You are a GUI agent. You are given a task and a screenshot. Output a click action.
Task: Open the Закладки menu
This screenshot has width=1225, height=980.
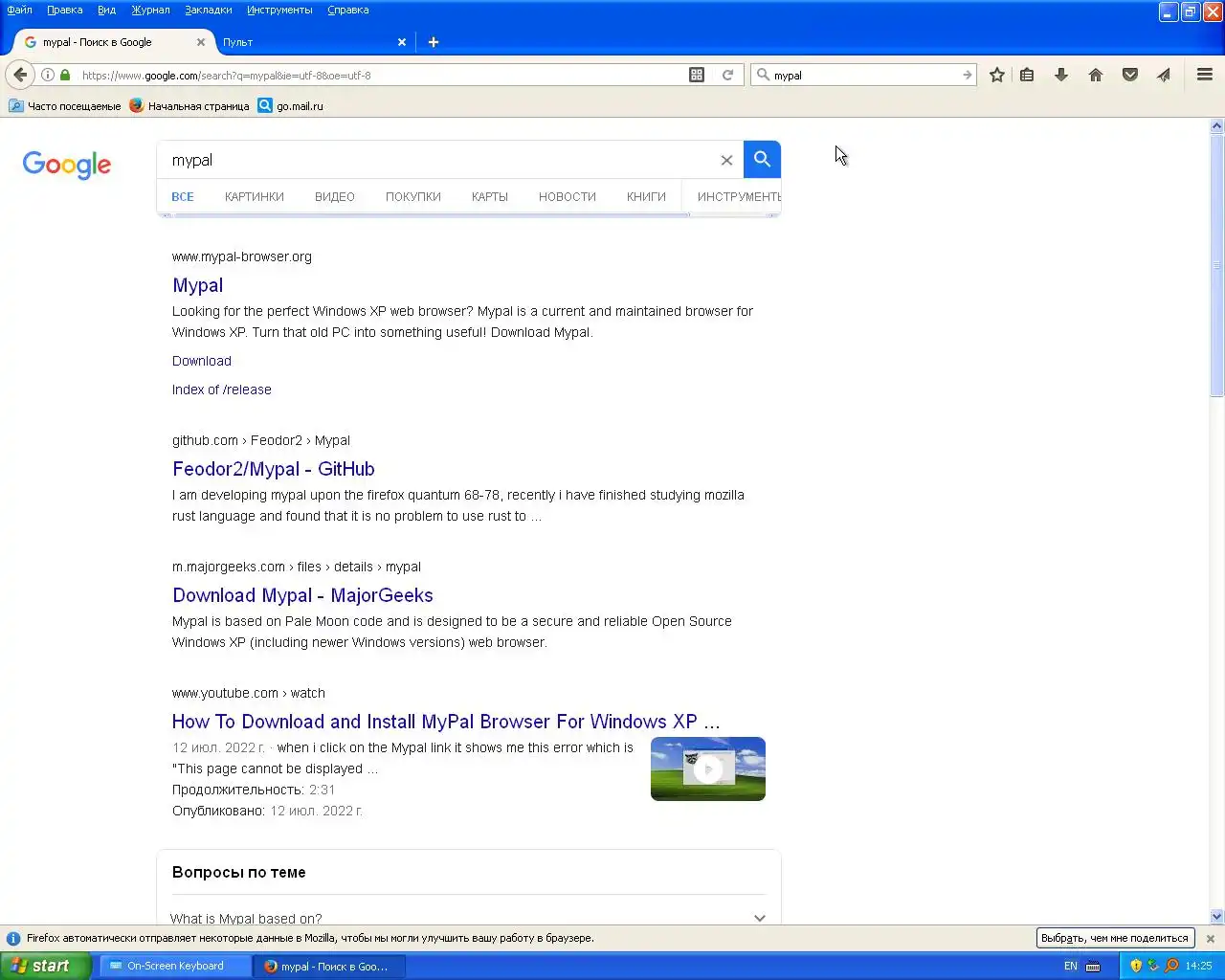pos(208,10)
